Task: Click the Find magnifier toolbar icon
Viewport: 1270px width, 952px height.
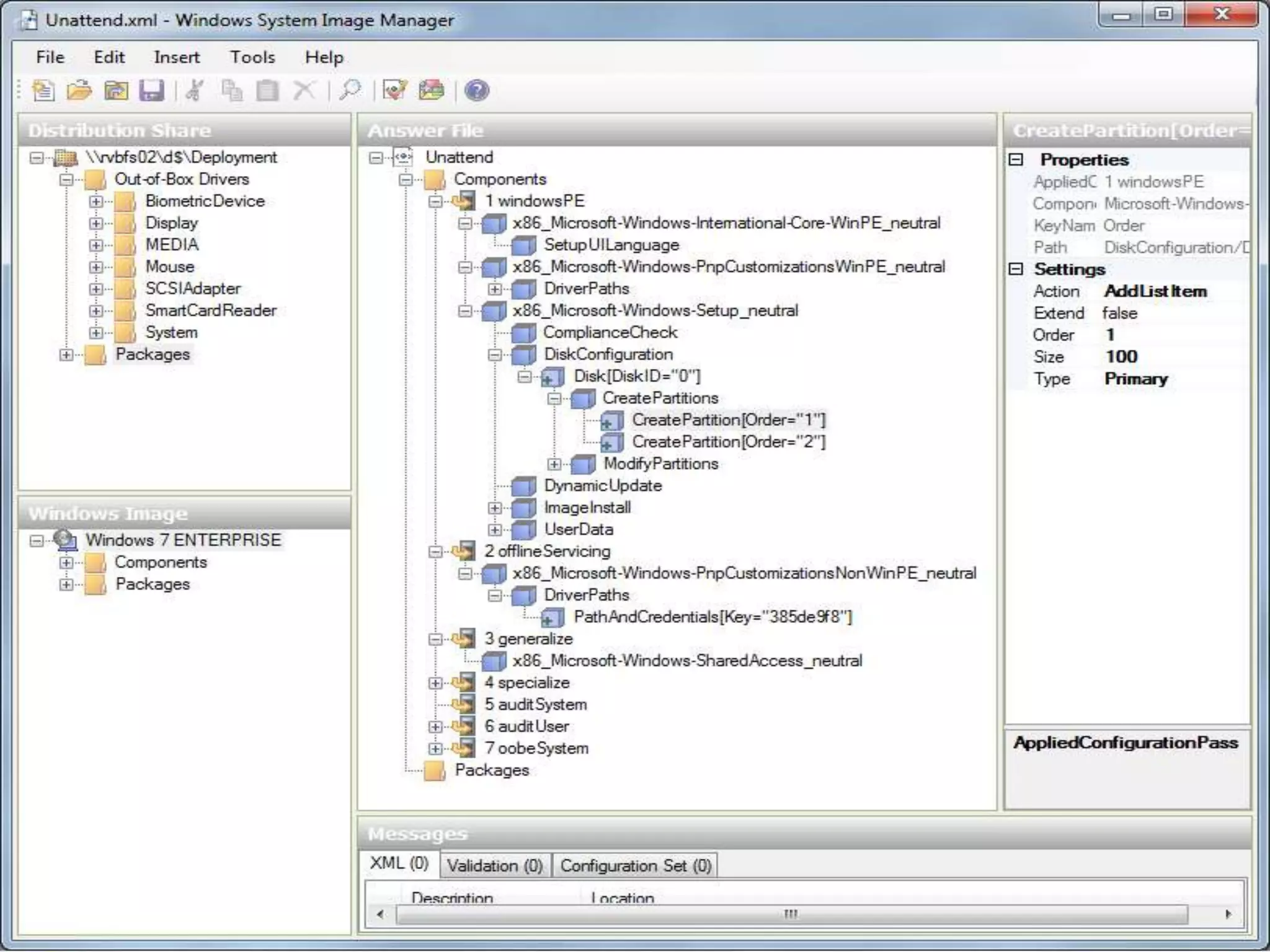Action: pos(350,90)
